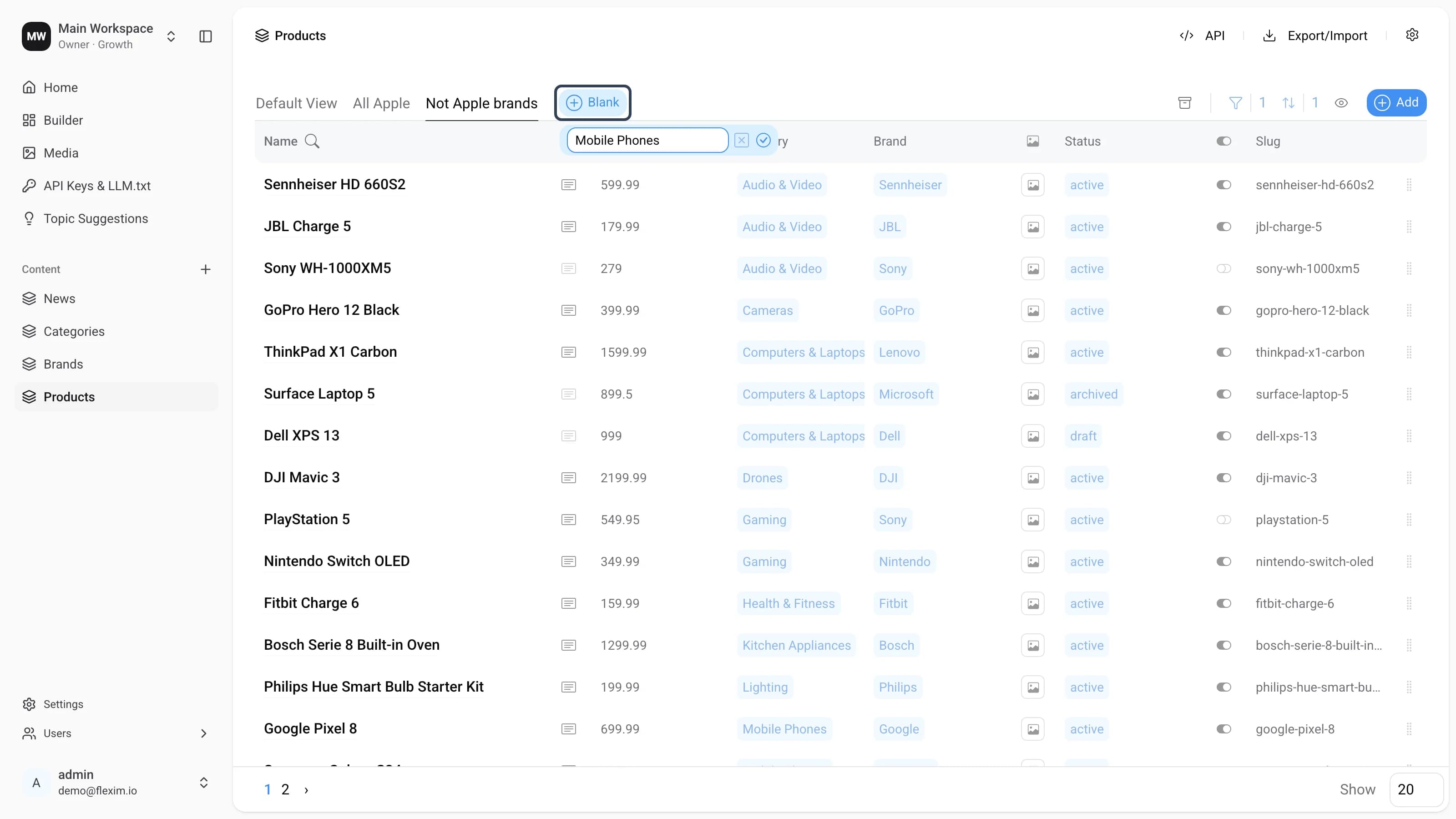Image resolution: width=1456 pixels, height=819 pixels.
Task: Open the sort arrows icon
Action: [x=1288, y=103]
